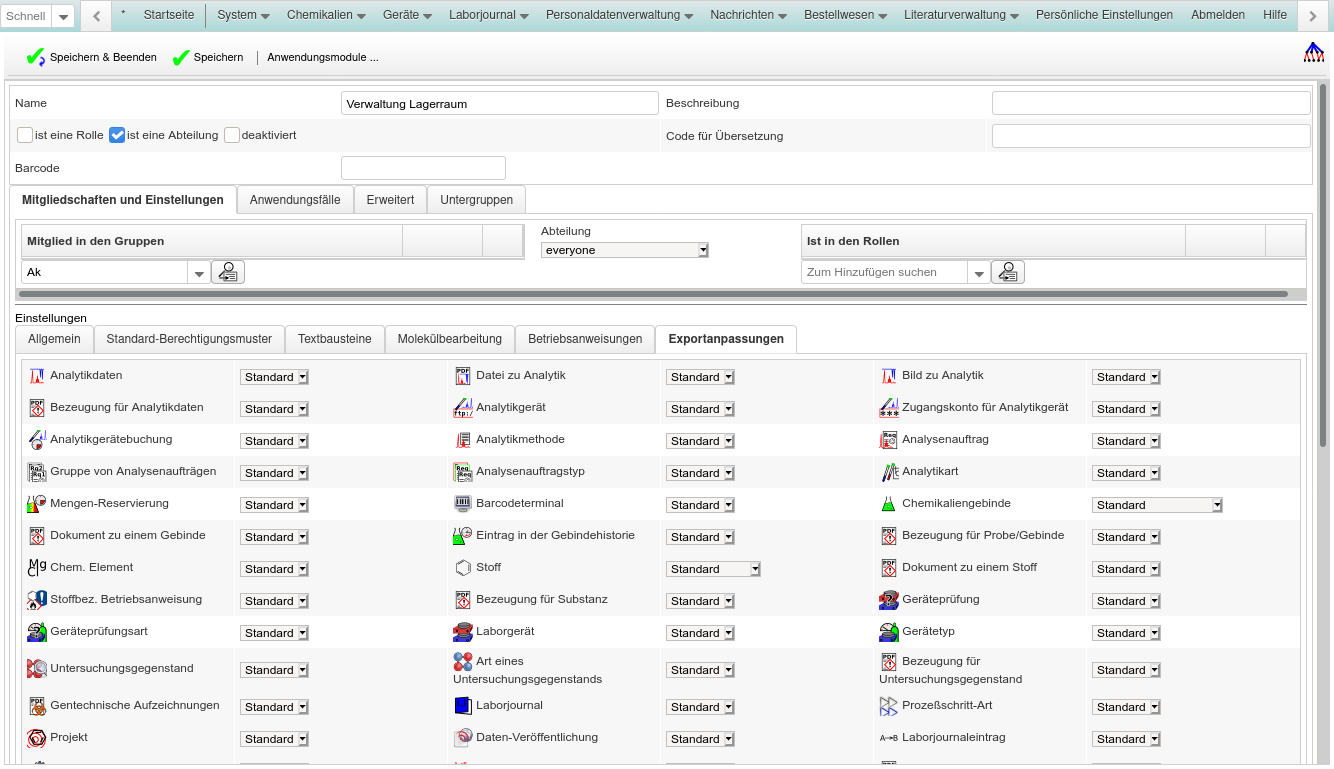Open the Abteilung 'everyone' dropdown
Screen dimensions: 1334x769
(624, 250)
